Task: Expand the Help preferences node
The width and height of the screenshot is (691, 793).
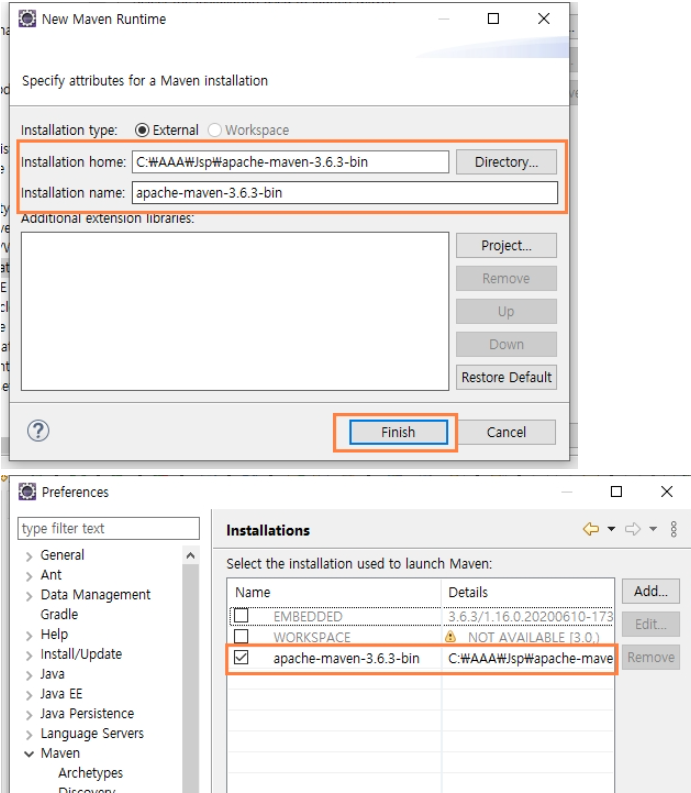Action: point(29,636)
